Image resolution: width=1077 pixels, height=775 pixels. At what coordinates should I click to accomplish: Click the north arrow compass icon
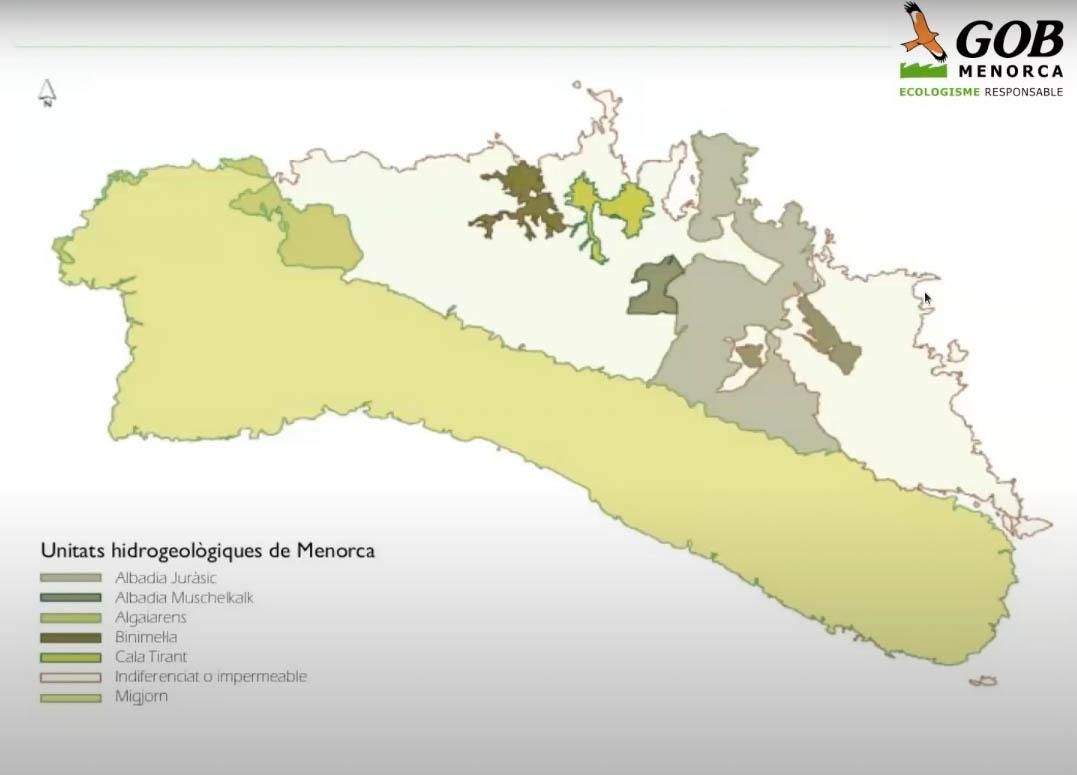(47, 93)
